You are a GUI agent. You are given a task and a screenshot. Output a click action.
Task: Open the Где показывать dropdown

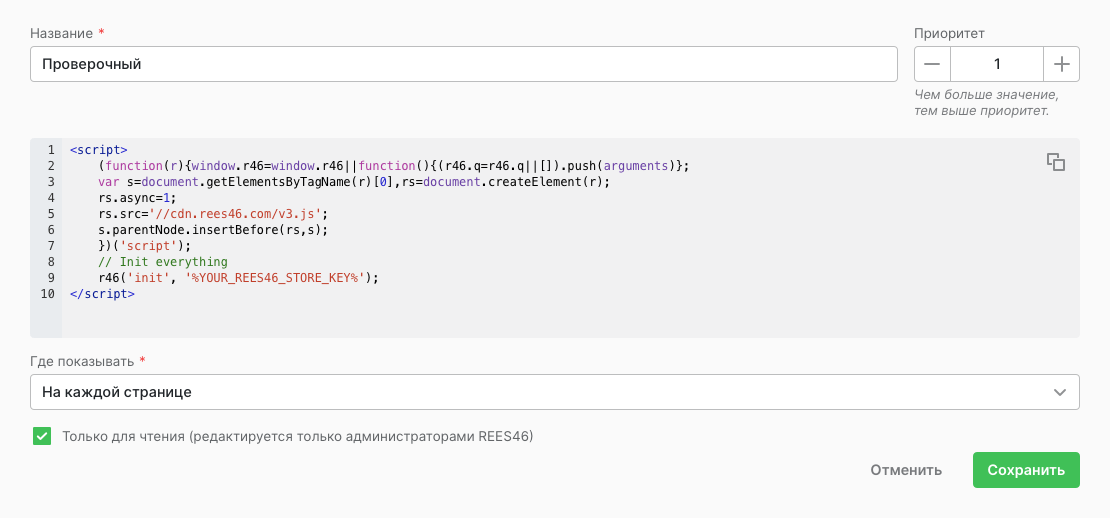tap(554, 392)
